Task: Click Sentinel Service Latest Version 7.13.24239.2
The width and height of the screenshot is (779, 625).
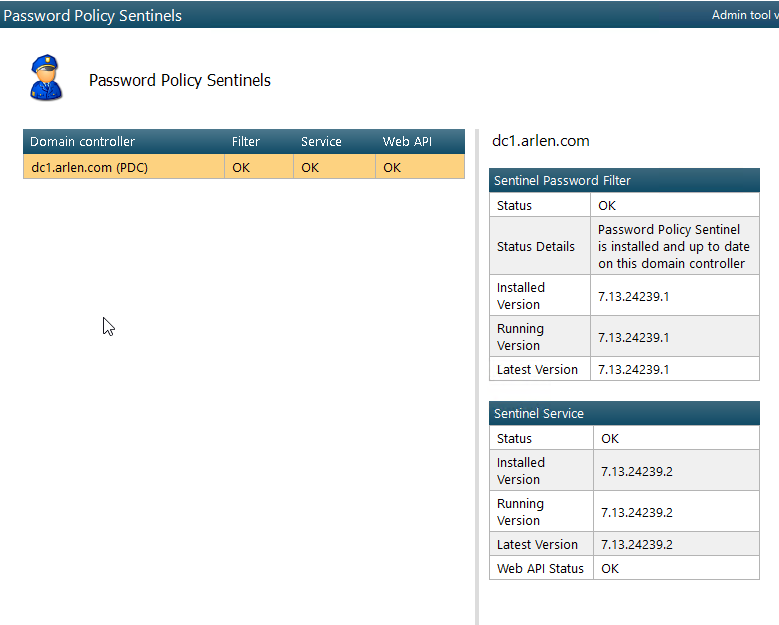Action: click(x=637, y=545)
